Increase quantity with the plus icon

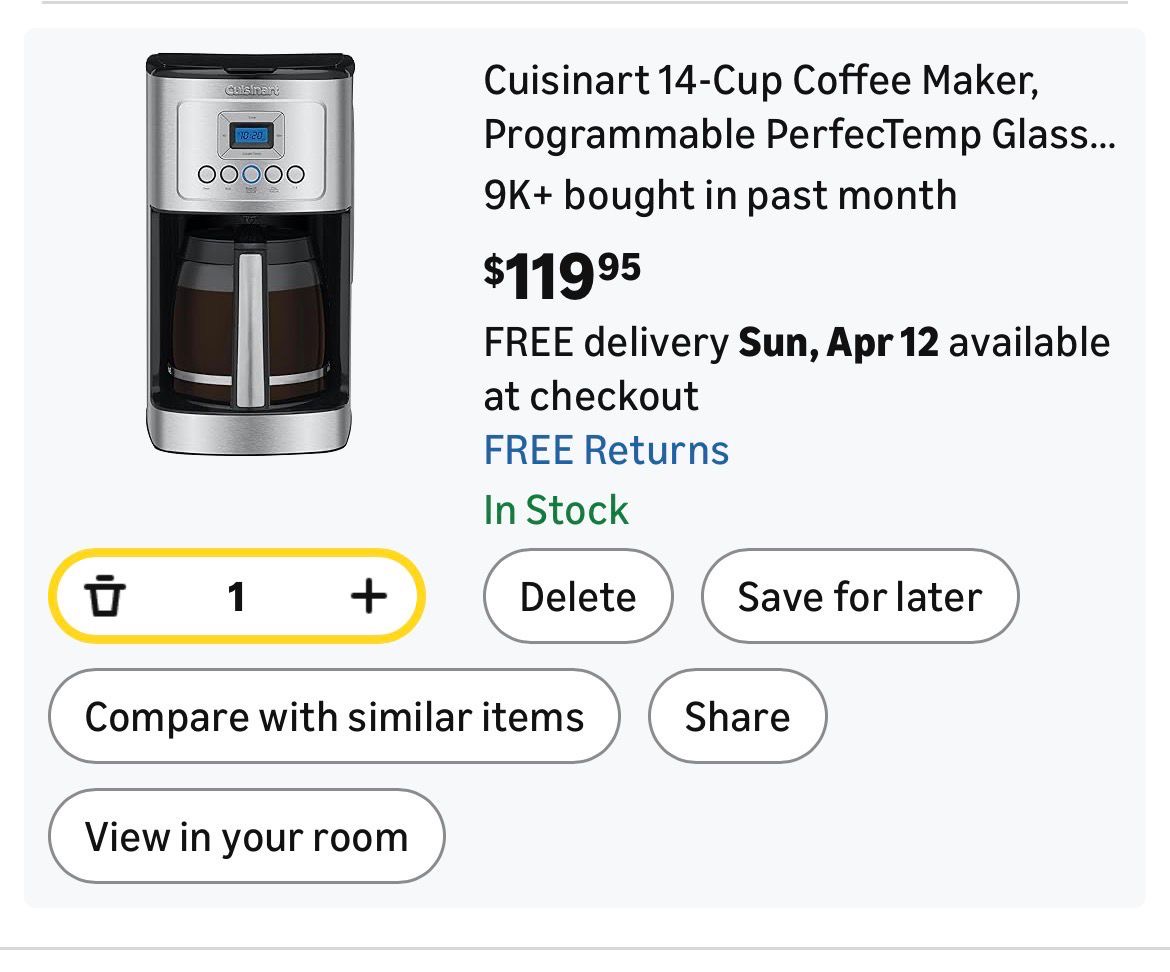pyautogui.click(x=368, y=597)
